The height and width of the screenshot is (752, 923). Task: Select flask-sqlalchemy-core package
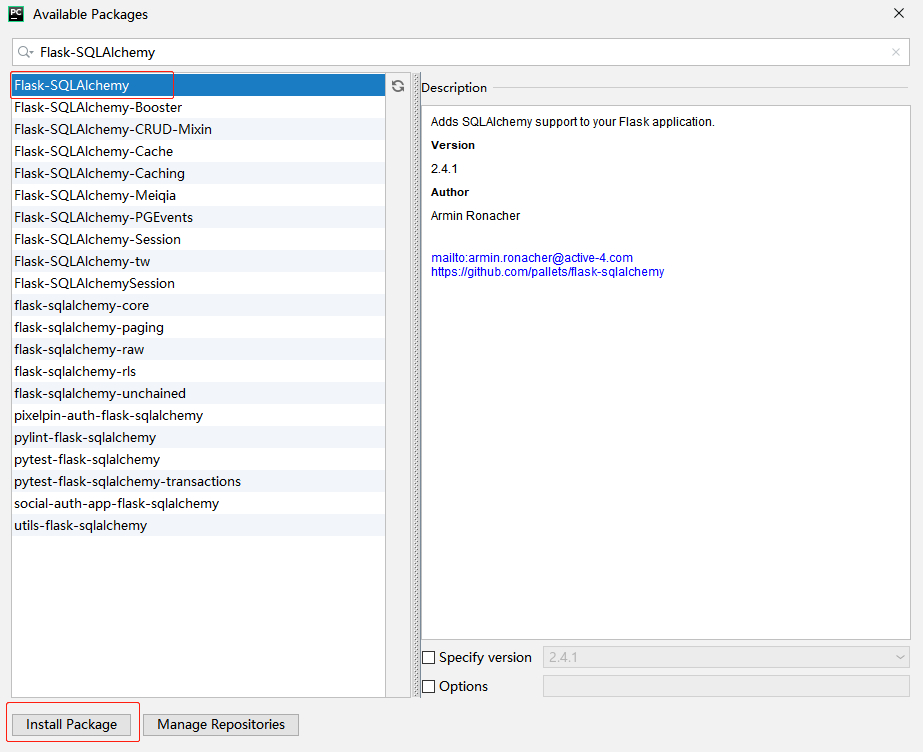tap(198, 305)
